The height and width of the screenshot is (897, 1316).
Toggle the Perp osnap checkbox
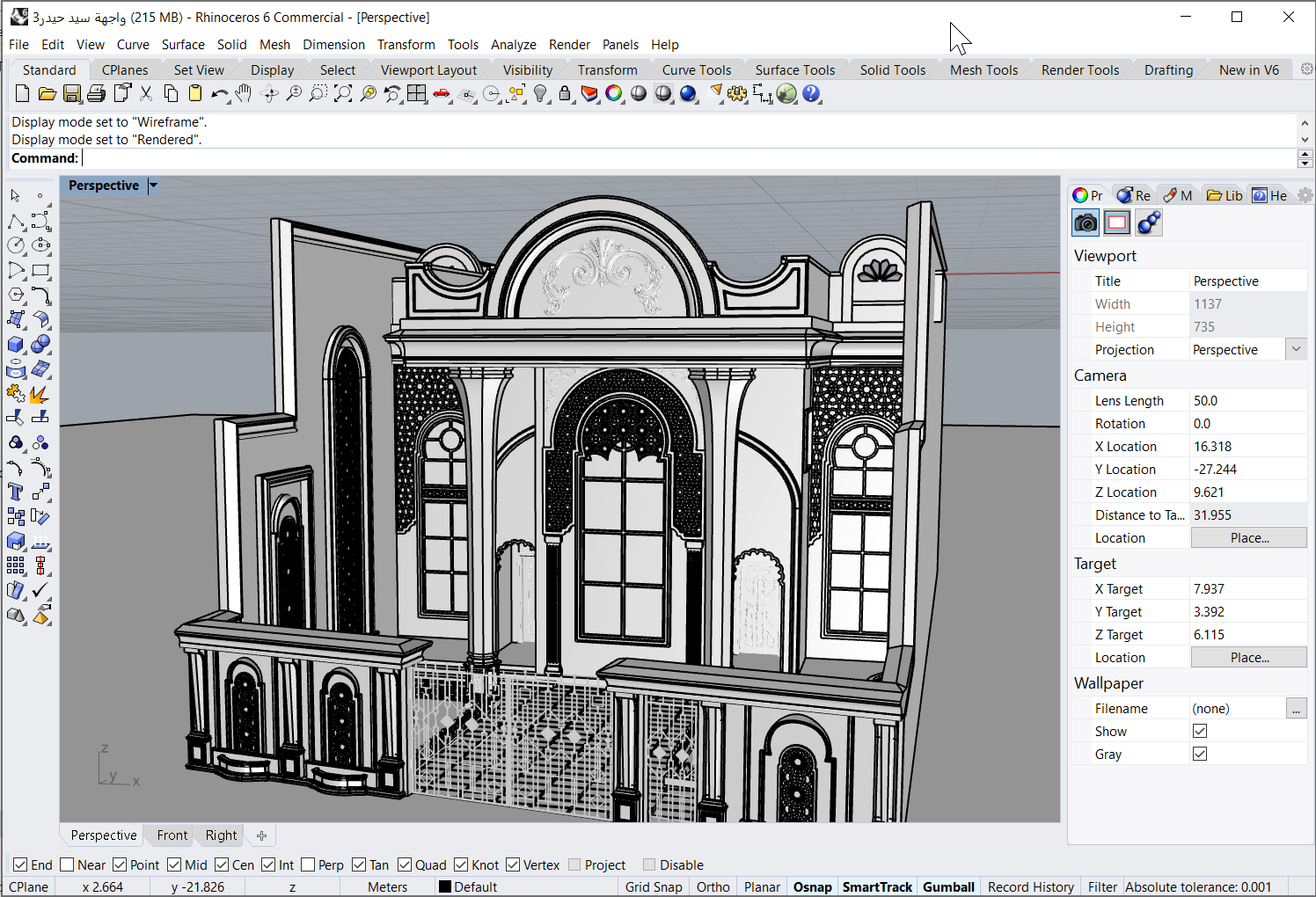tap(309, 865)
